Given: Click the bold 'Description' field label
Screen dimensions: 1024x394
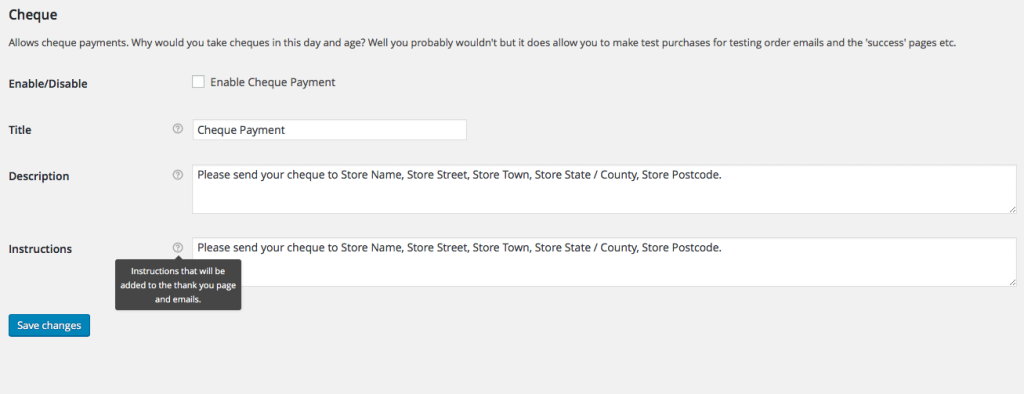Looking at the screenshot, I should click(x=39, y=176).
